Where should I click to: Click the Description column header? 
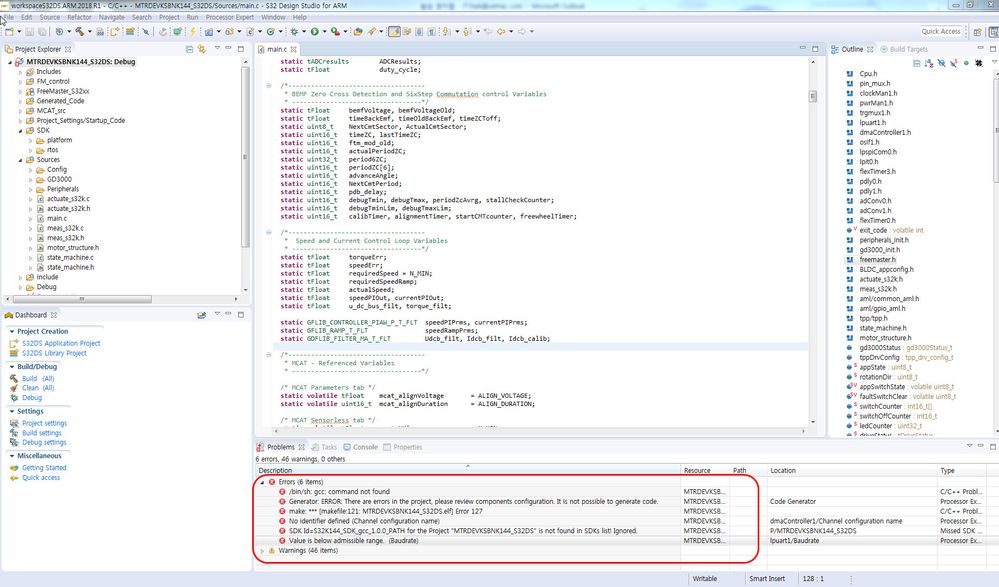[468, 470]
